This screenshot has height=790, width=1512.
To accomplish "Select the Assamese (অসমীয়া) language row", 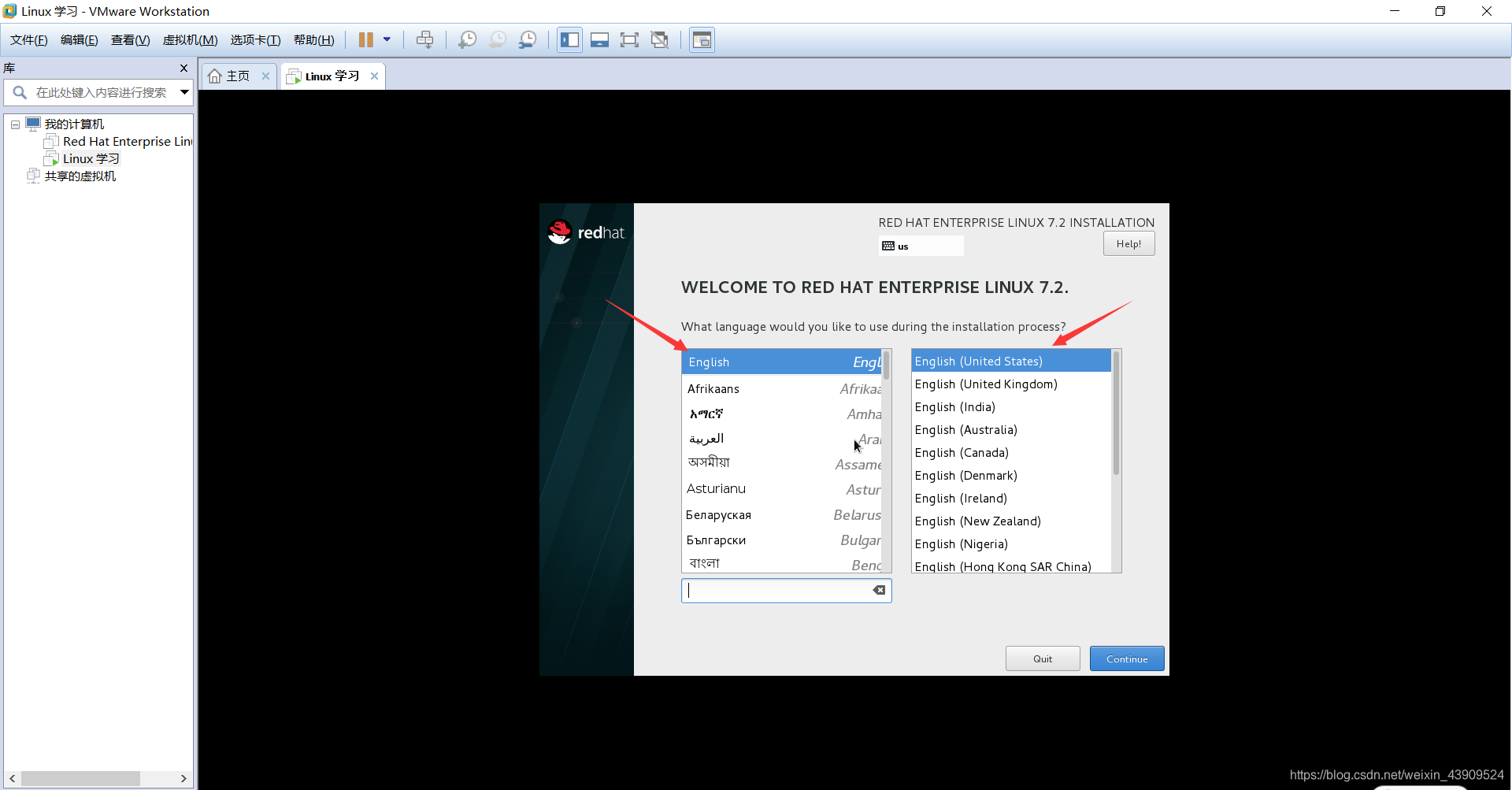I will pos(781,464).
